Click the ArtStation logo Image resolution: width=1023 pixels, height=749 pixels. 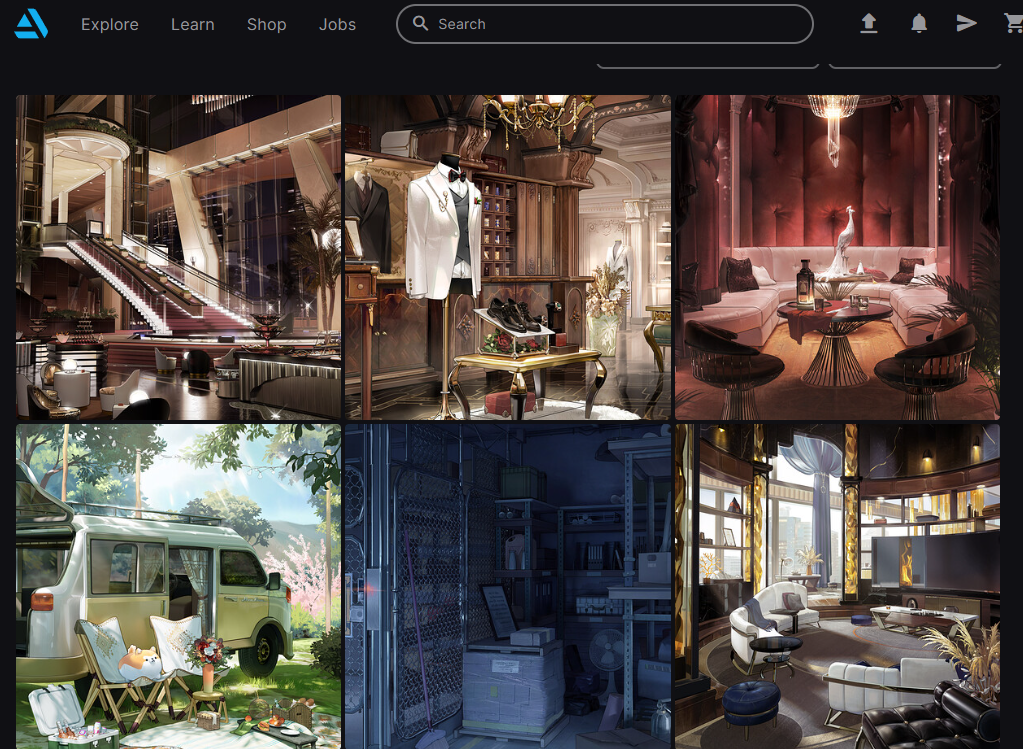(31, 24)
